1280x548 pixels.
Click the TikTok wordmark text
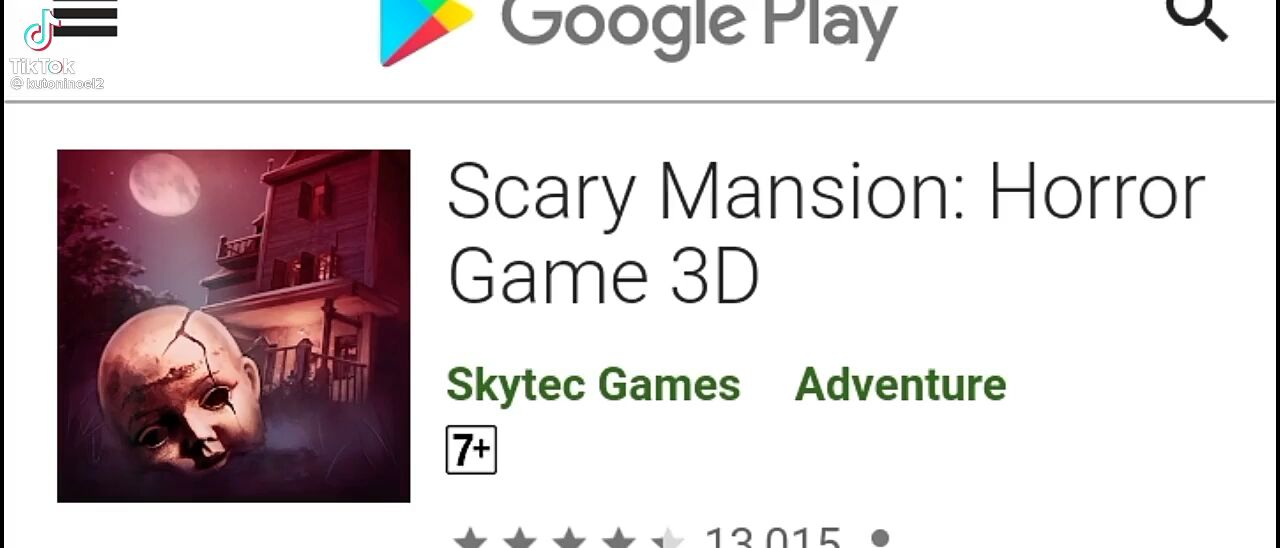(x=42, y=66)
